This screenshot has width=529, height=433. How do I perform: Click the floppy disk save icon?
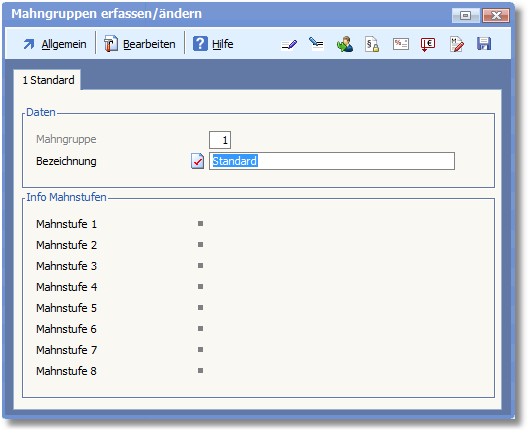(484, 44)
